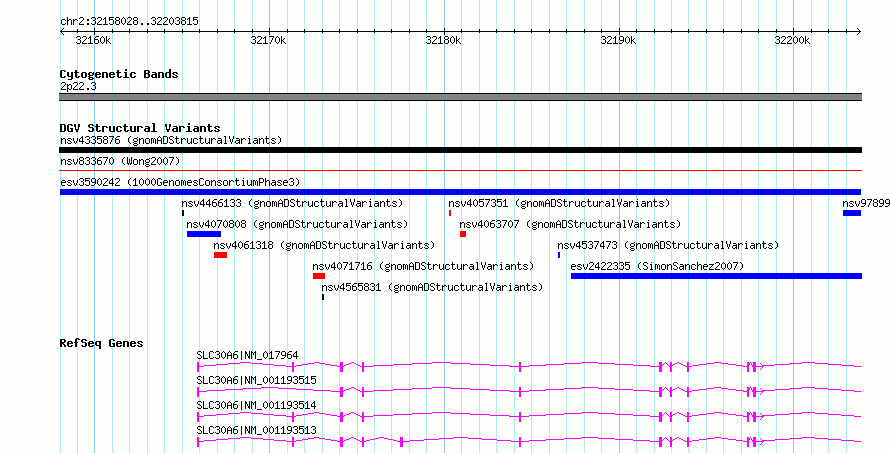
Task: Click the 32200k ruler tick label
Action: pyautogui.click(x=792, y=41)
